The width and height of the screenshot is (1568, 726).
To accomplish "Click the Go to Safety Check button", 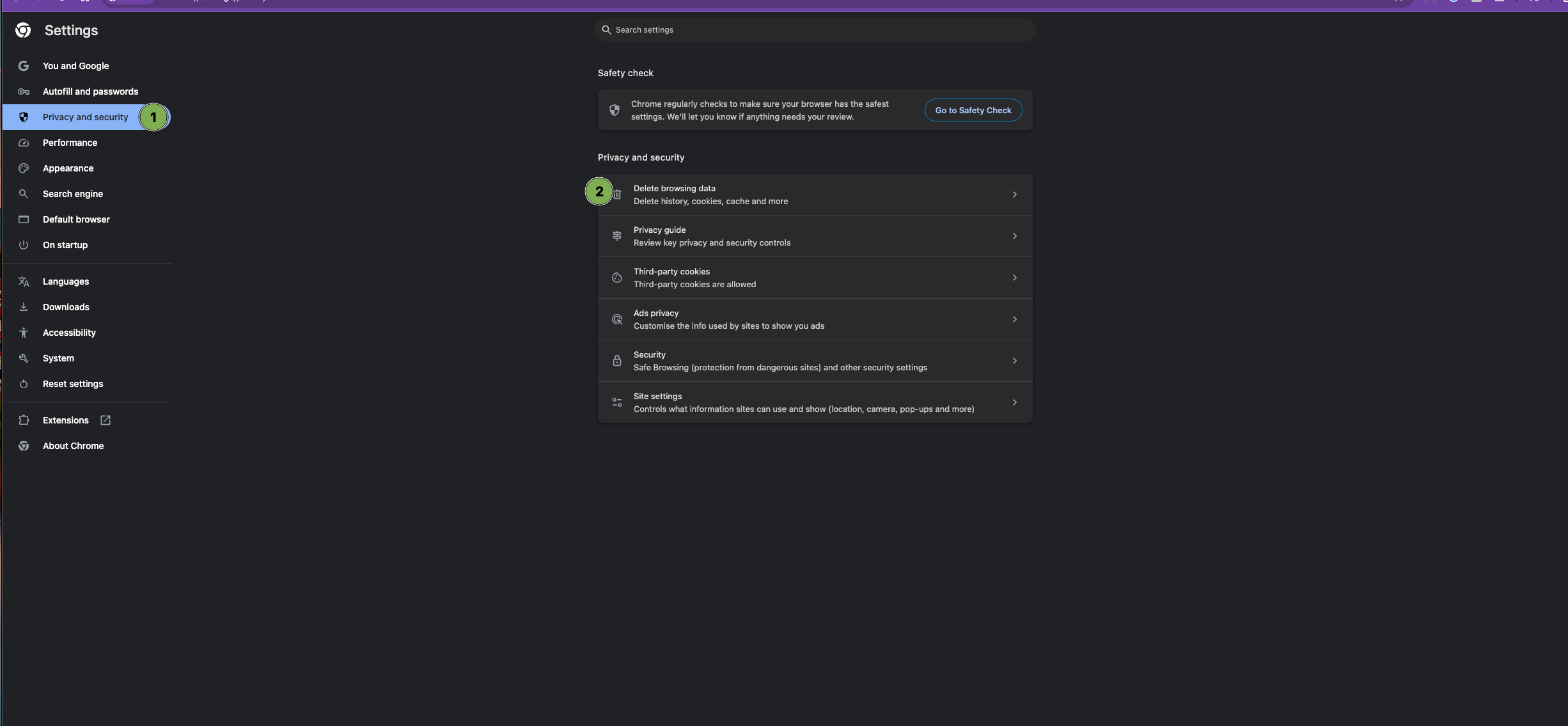I will (973, 110).
